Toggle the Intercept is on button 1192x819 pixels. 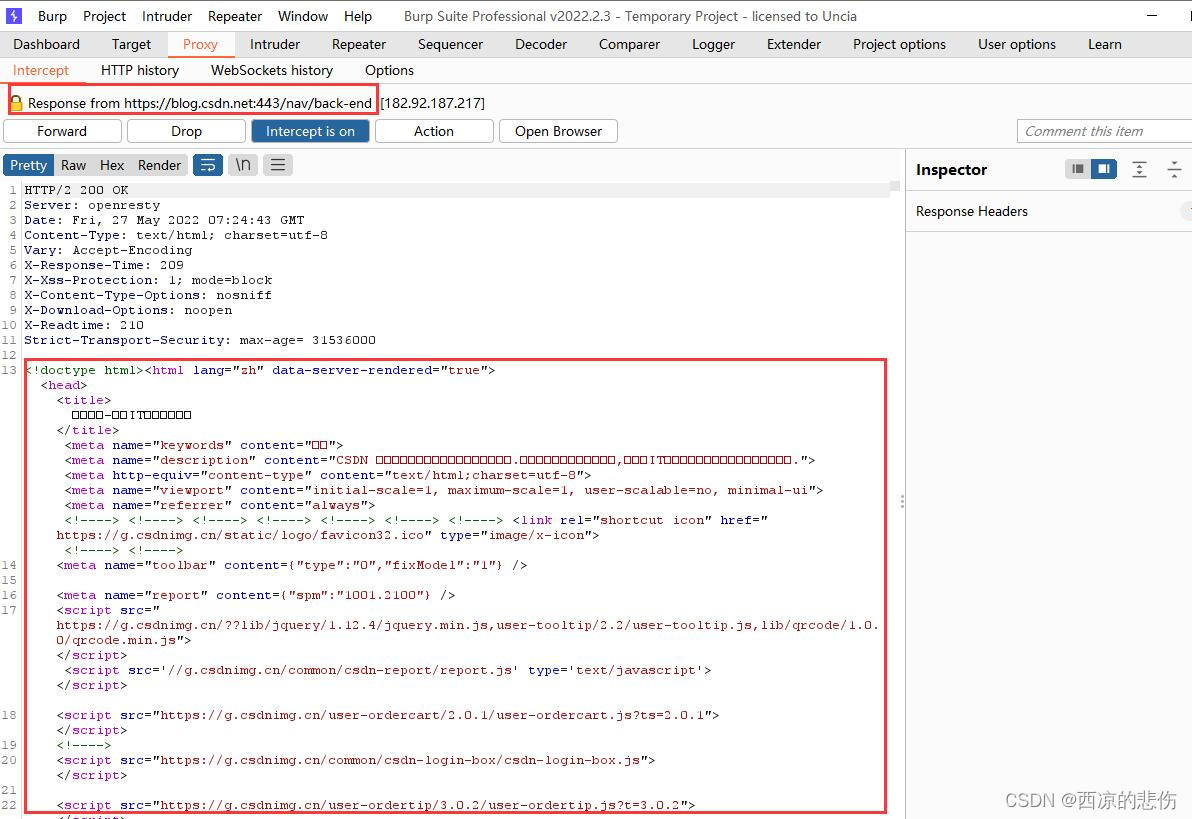pyautogui.click(x=310, y=131)
